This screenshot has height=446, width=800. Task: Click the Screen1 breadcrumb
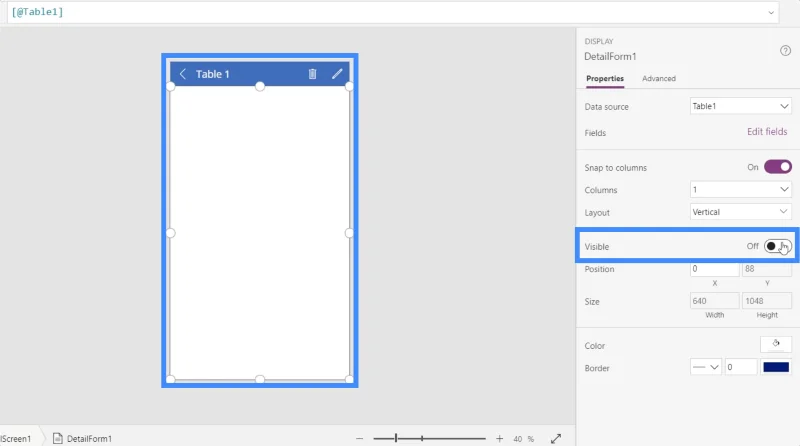point(16,438)
